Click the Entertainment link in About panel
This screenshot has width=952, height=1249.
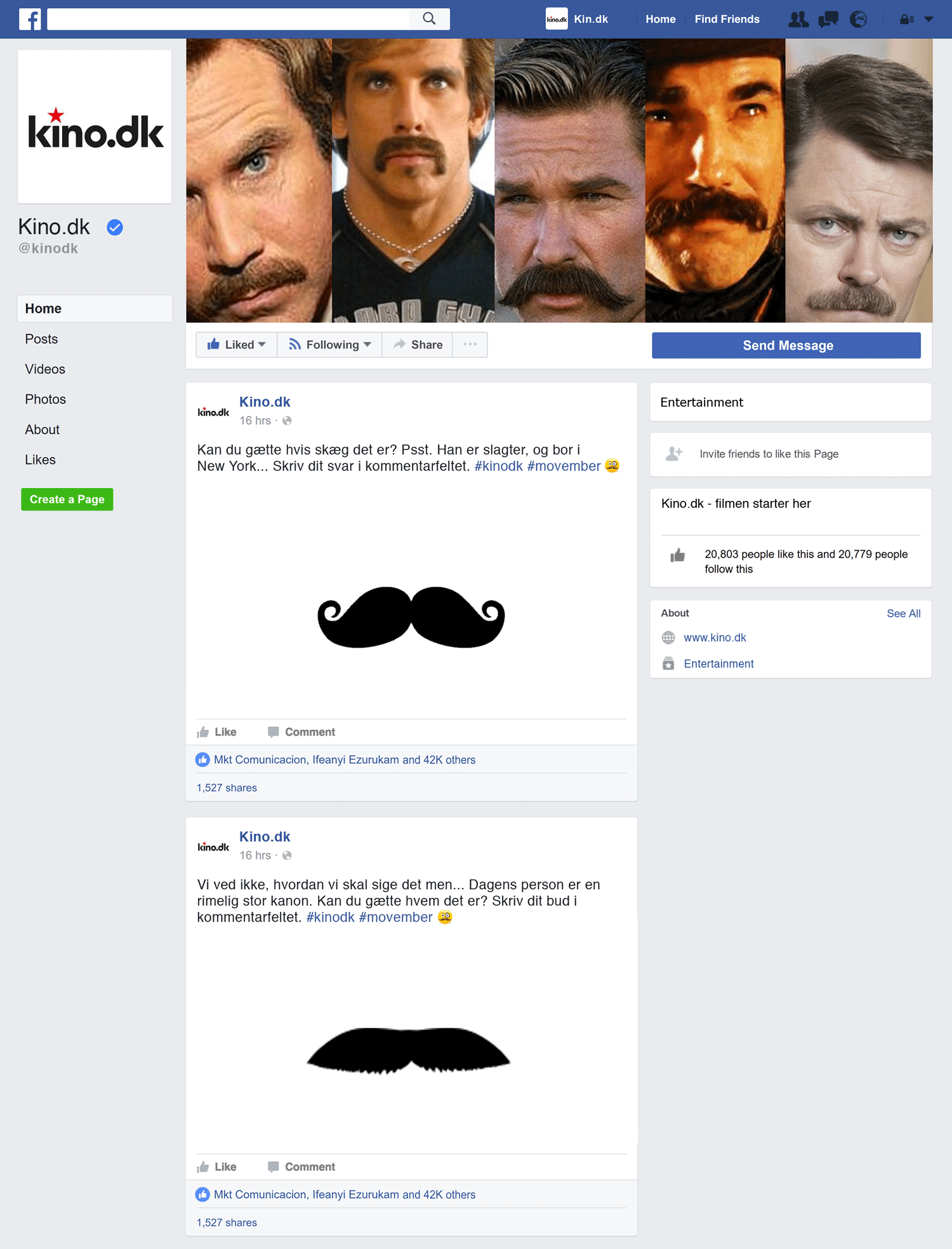point(718,664)
